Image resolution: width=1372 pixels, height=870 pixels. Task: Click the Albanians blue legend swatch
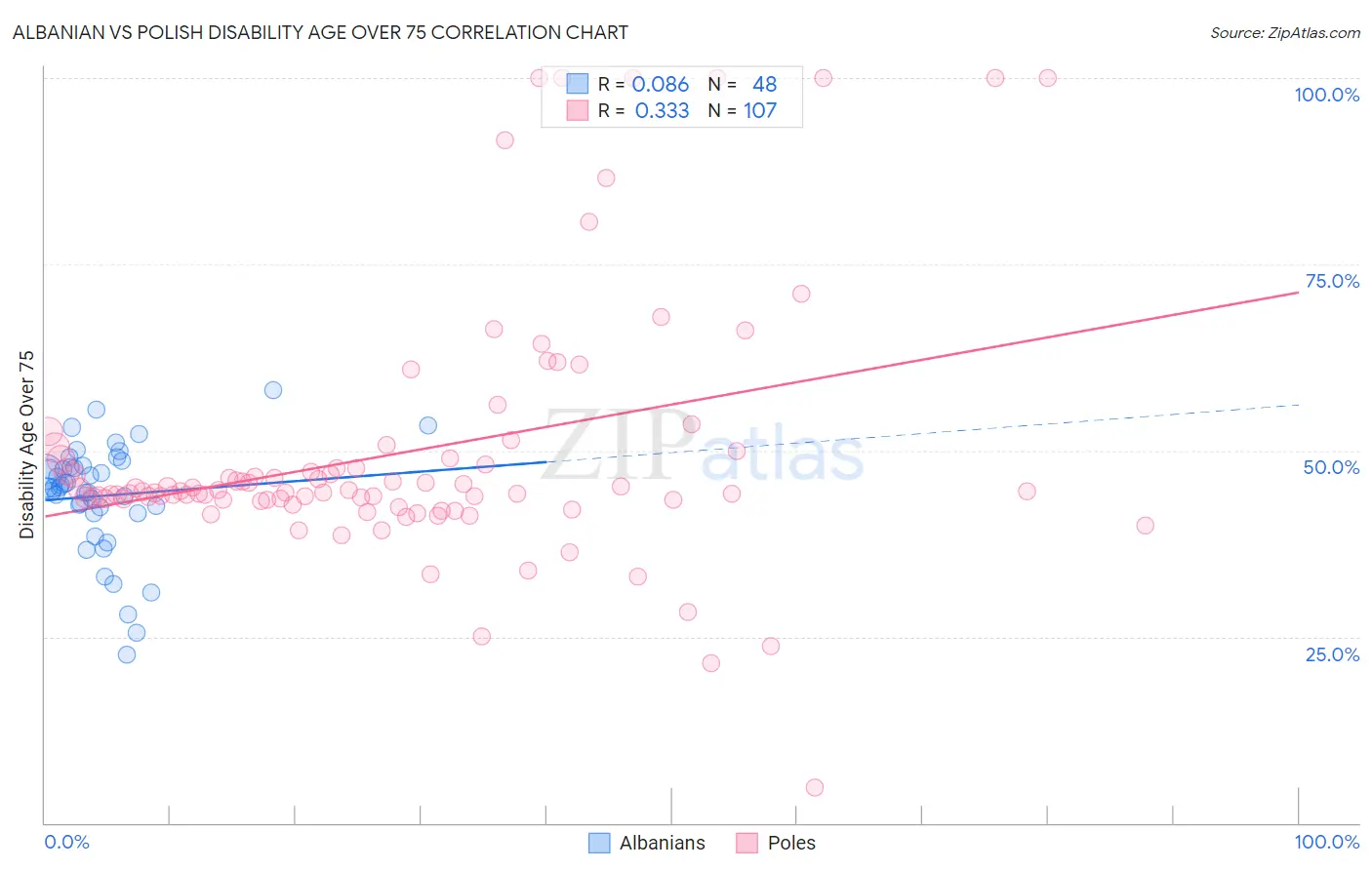pyautogui.click(x=599, y=843)
